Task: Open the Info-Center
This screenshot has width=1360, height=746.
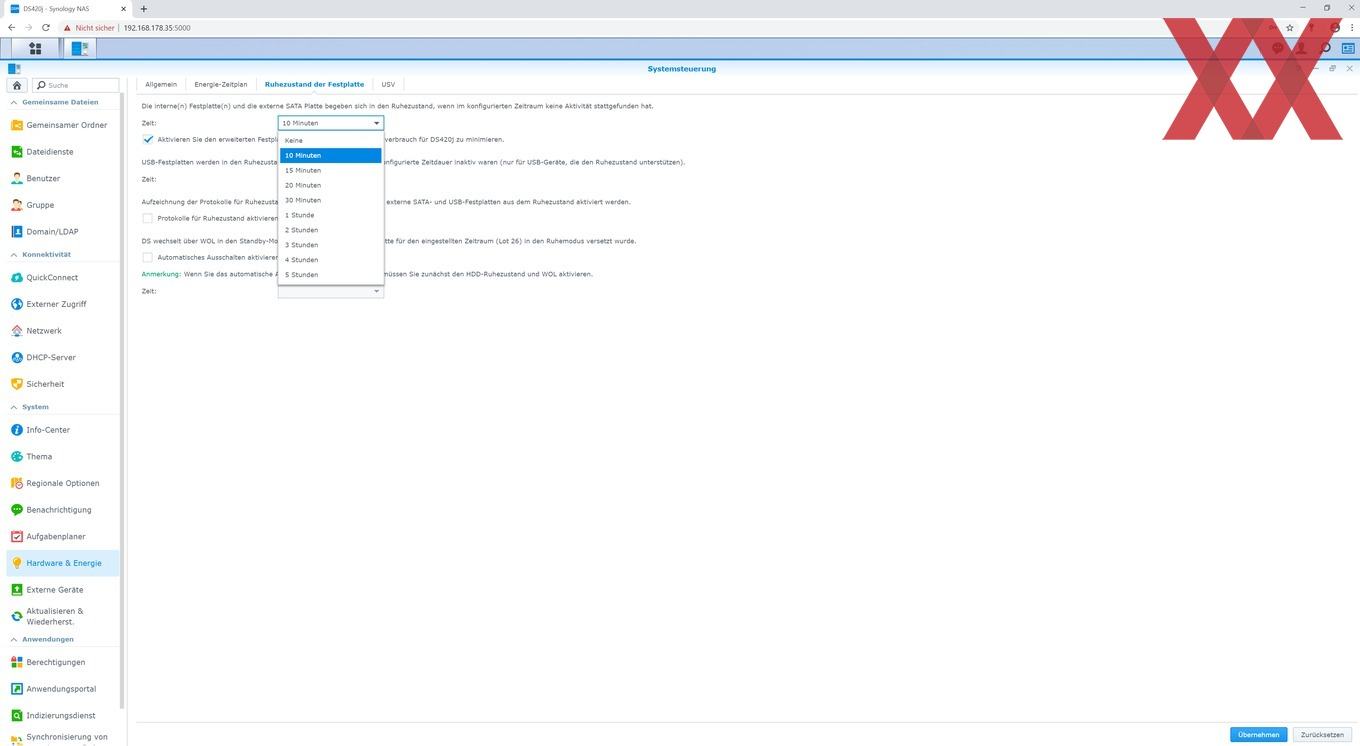Action: (63, 430)
